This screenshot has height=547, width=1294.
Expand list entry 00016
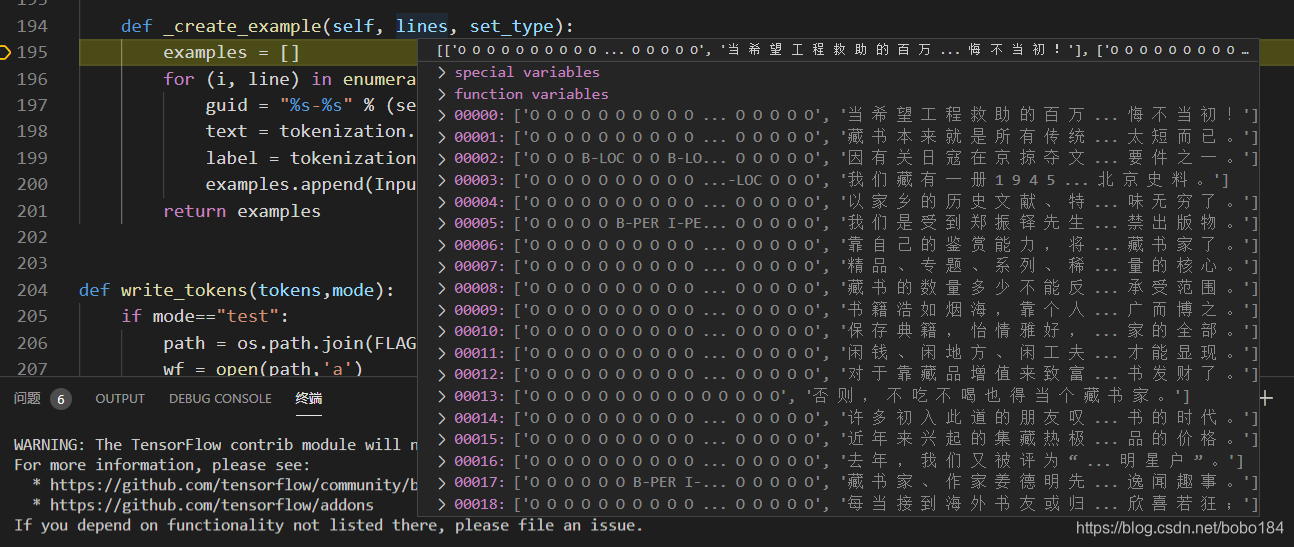click(442, 461)
